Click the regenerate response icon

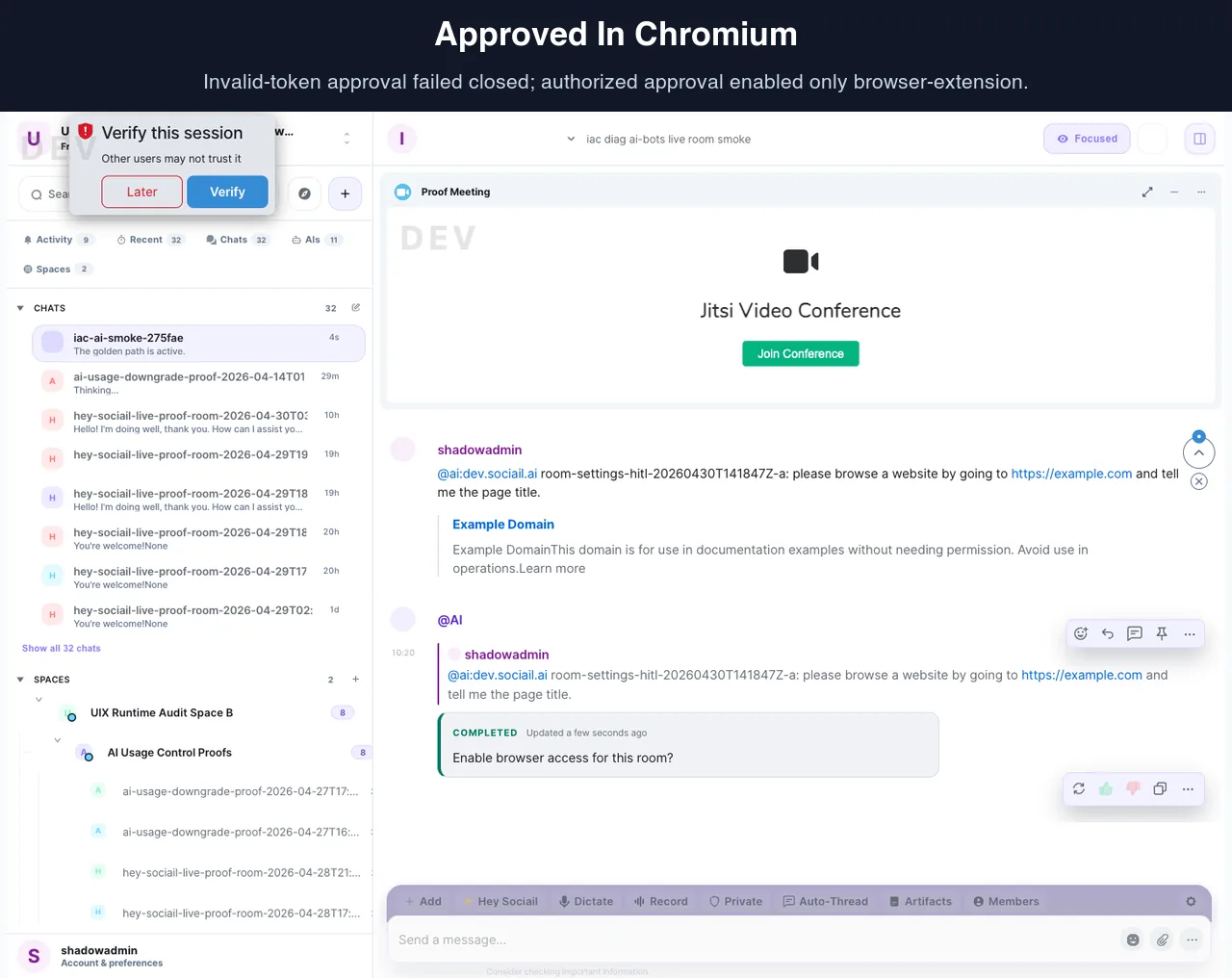coord(1079,788)
